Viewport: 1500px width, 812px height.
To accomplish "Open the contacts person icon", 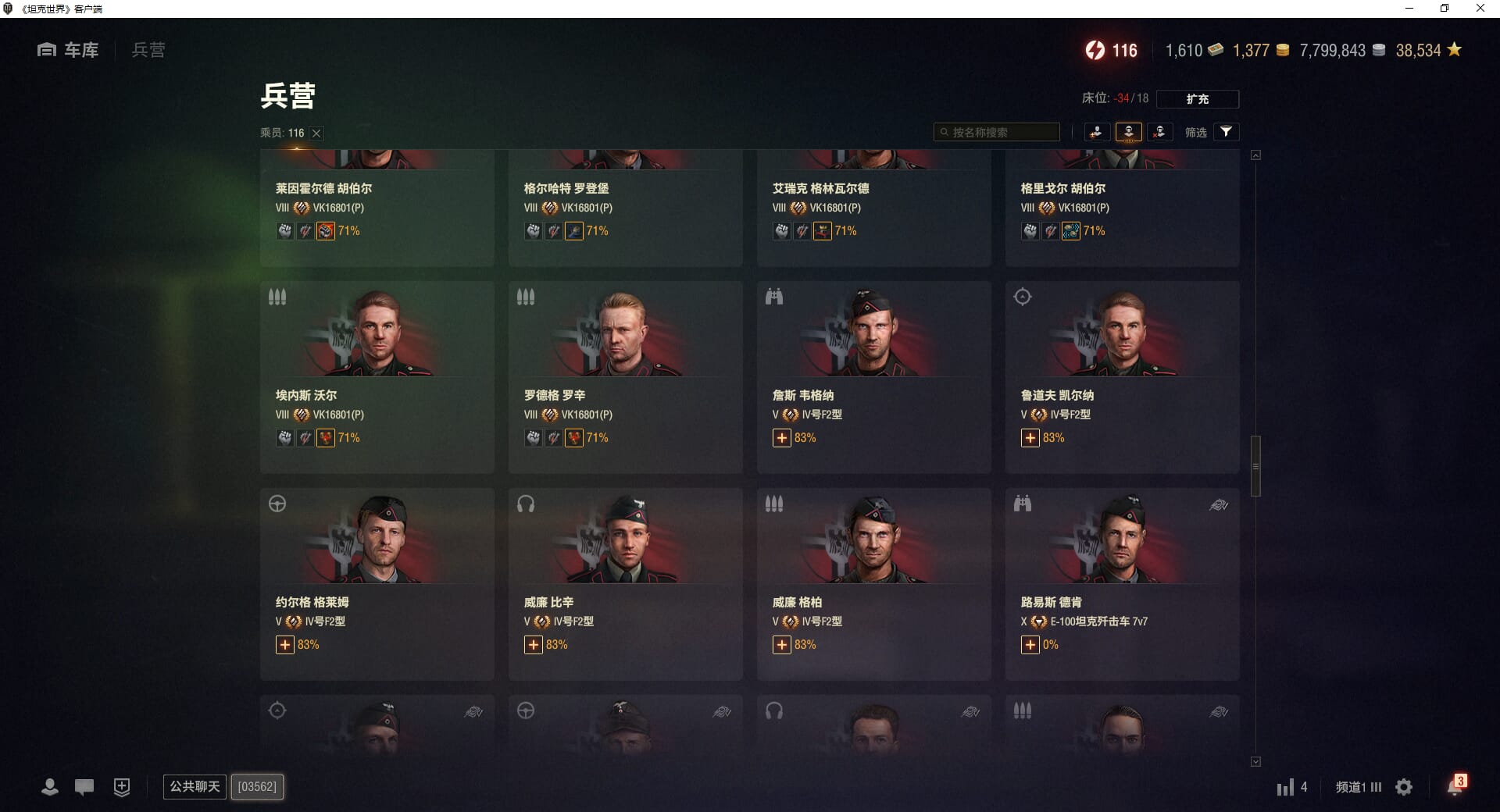I will [50, 787].
